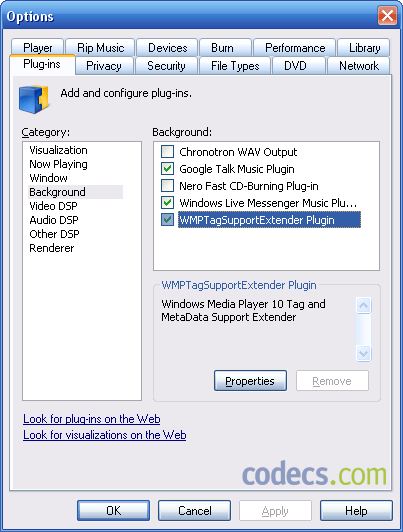Image resolution: width=403 pixels, height=532 pixels.
Task: Enable Chronotron WAV Output checkbox
Action: 167,152
